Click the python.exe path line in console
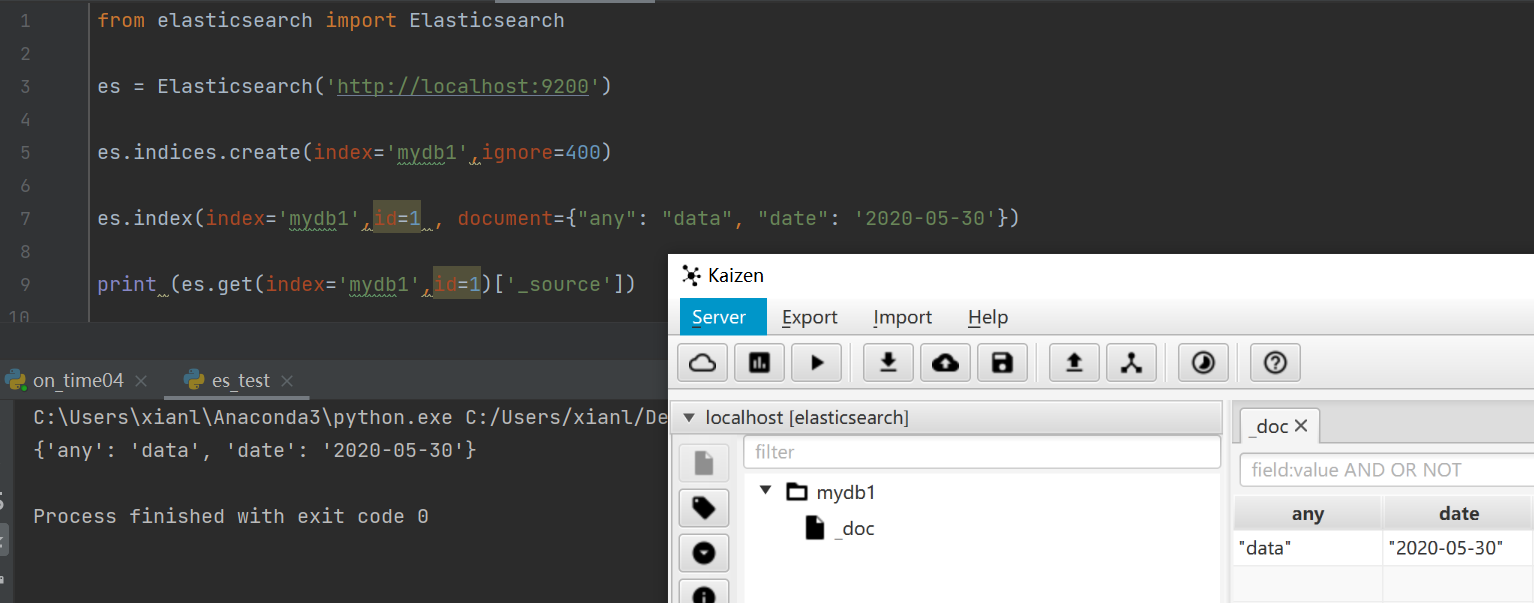Screen dimensions: 1534x603 click(x=350, y=417)
